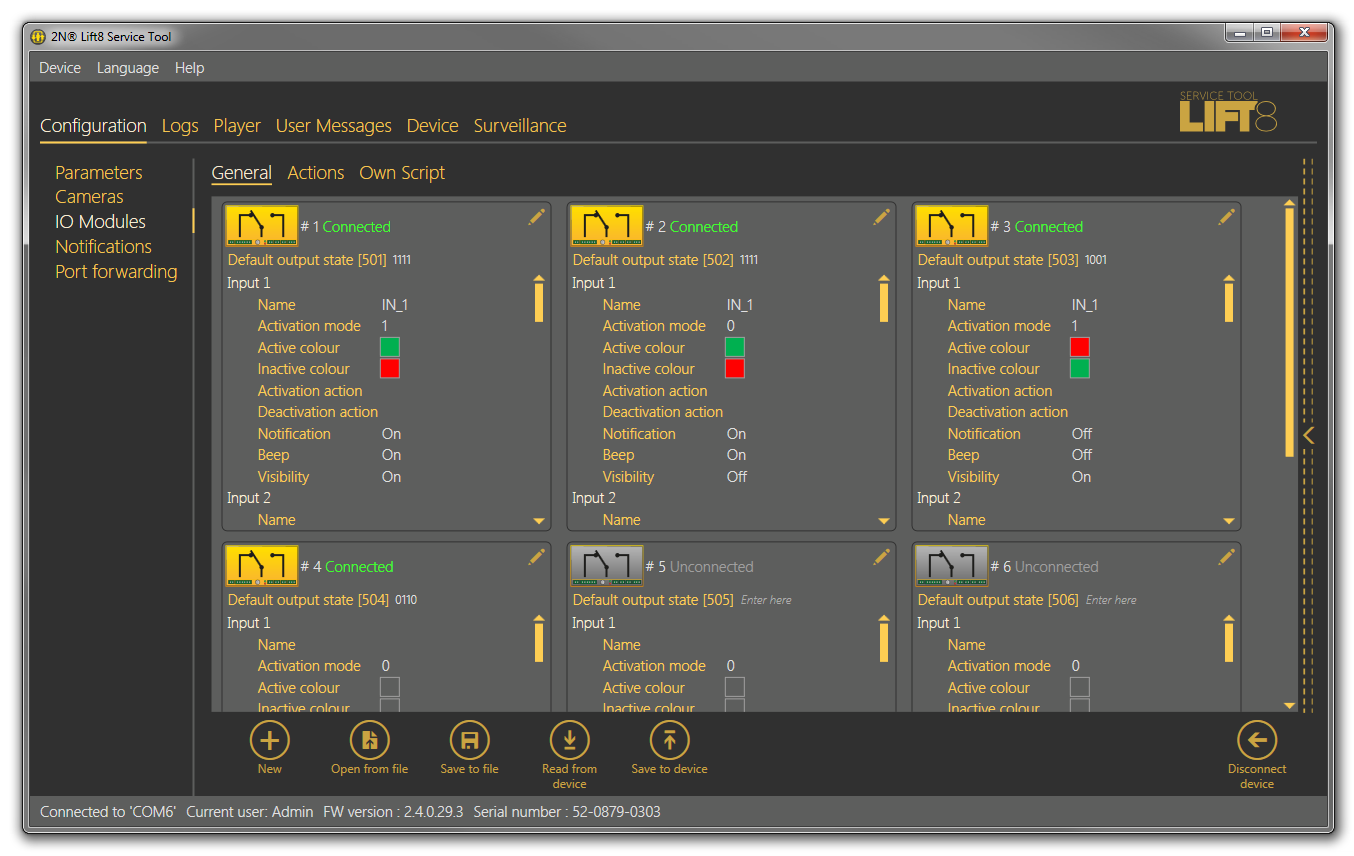Click the Save to file icon
This screenshot has height=856, width=1354.
[469, 741]
